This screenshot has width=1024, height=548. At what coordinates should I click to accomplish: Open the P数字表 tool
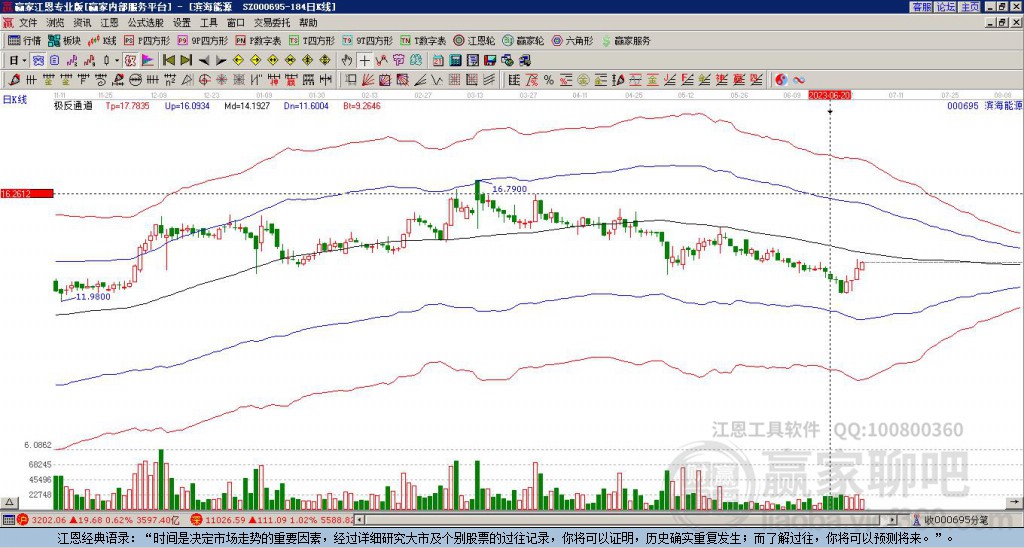coord(259,40)
